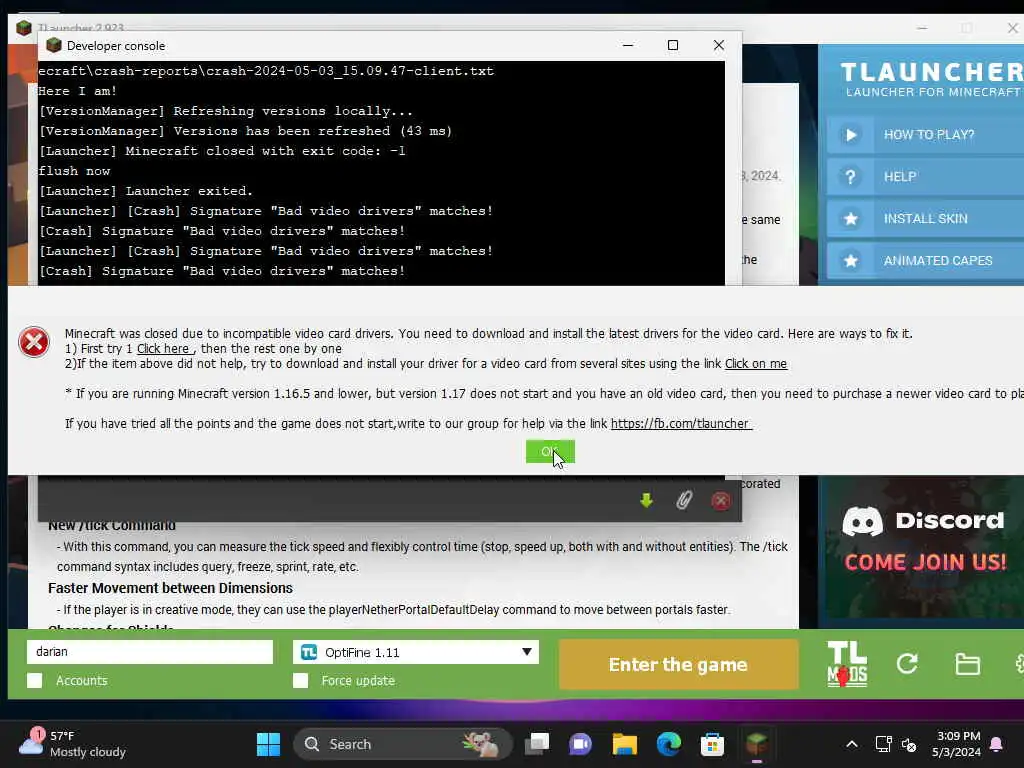Maximize the Developer console window
The width and height of the screenshot is (1024, 768).
(x=673, y=45)
